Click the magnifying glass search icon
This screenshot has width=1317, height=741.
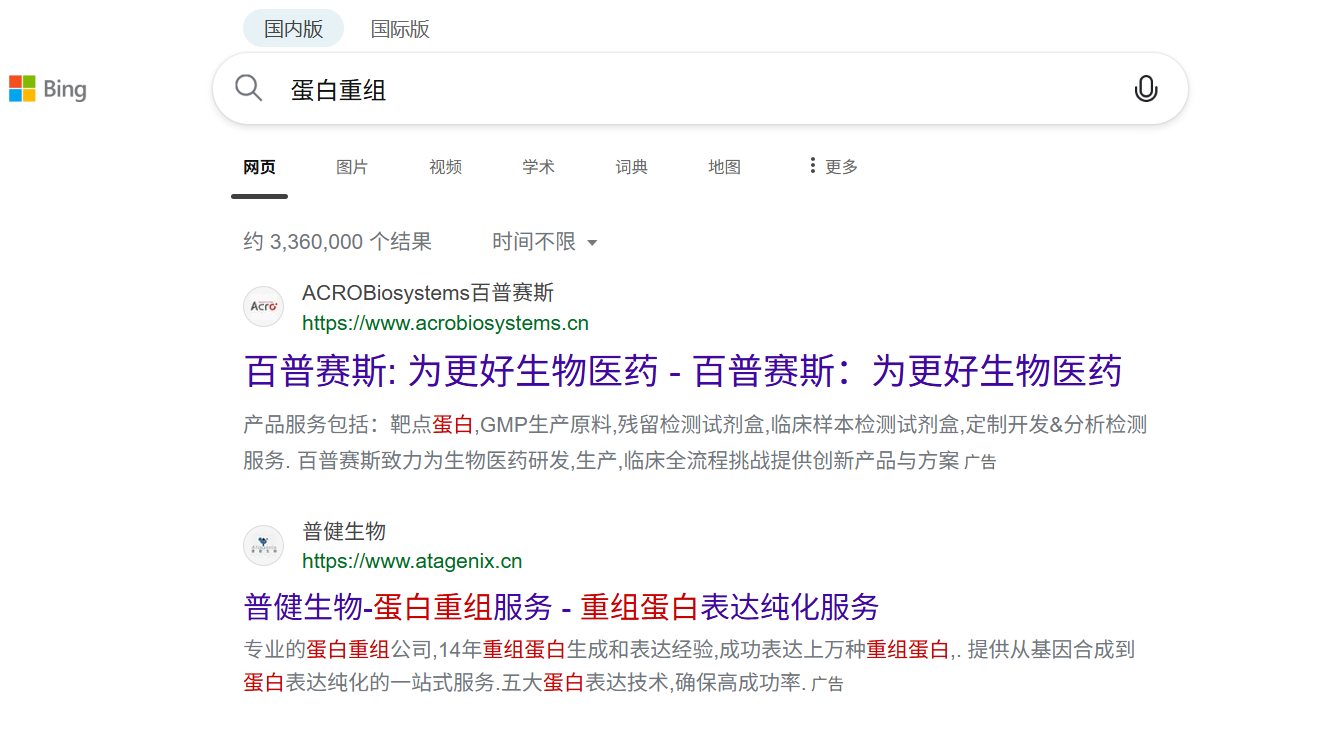(x=248, y=88)
